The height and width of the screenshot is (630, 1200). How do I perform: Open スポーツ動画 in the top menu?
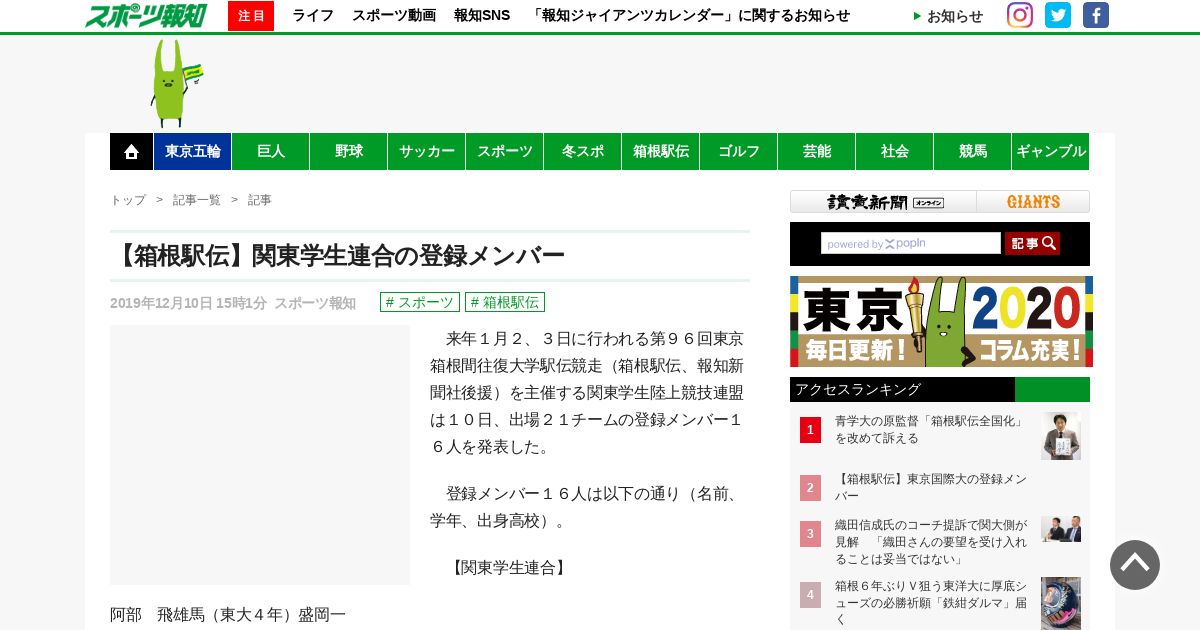[394, 16]
